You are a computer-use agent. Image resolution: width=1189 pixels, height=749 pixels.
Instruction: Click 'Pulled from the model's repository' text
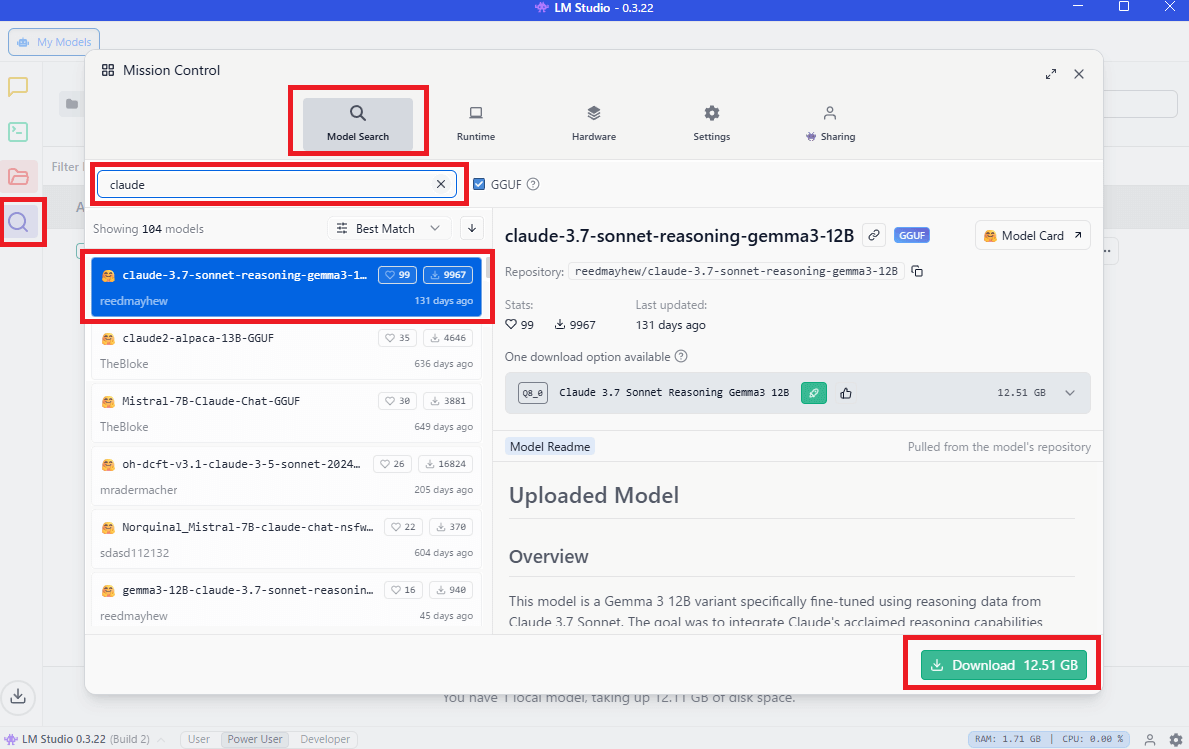(999, 447)
